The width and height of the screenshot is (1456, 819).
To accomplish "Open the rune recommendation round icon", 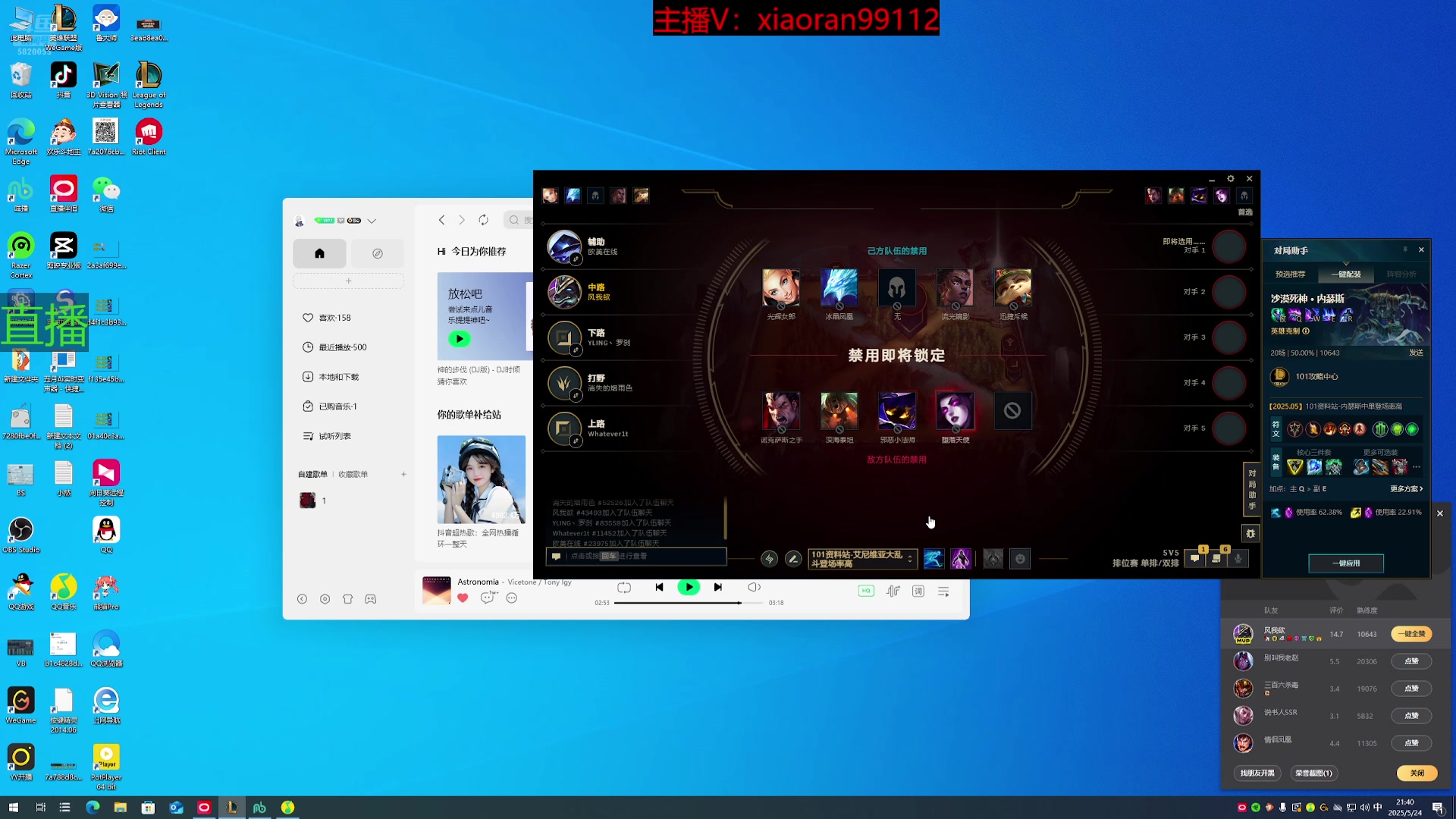I will (x=769, y=559).
